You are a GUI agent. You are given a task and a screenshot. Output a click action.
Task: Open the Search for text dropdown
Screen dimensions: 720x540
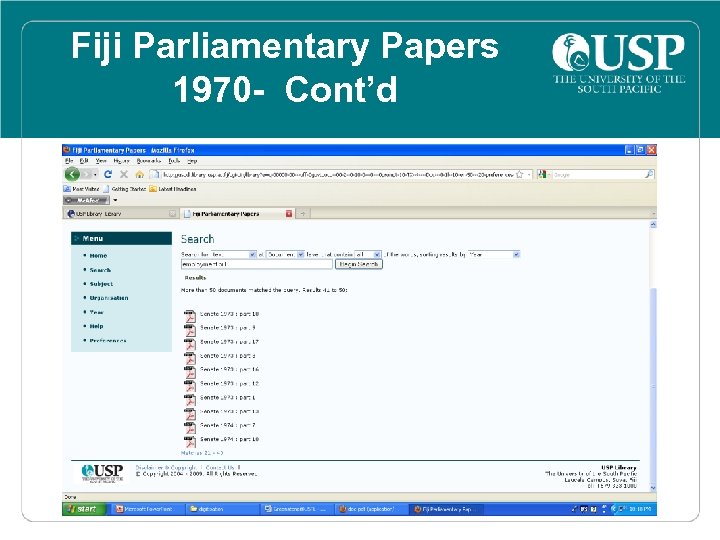(233, 254)
